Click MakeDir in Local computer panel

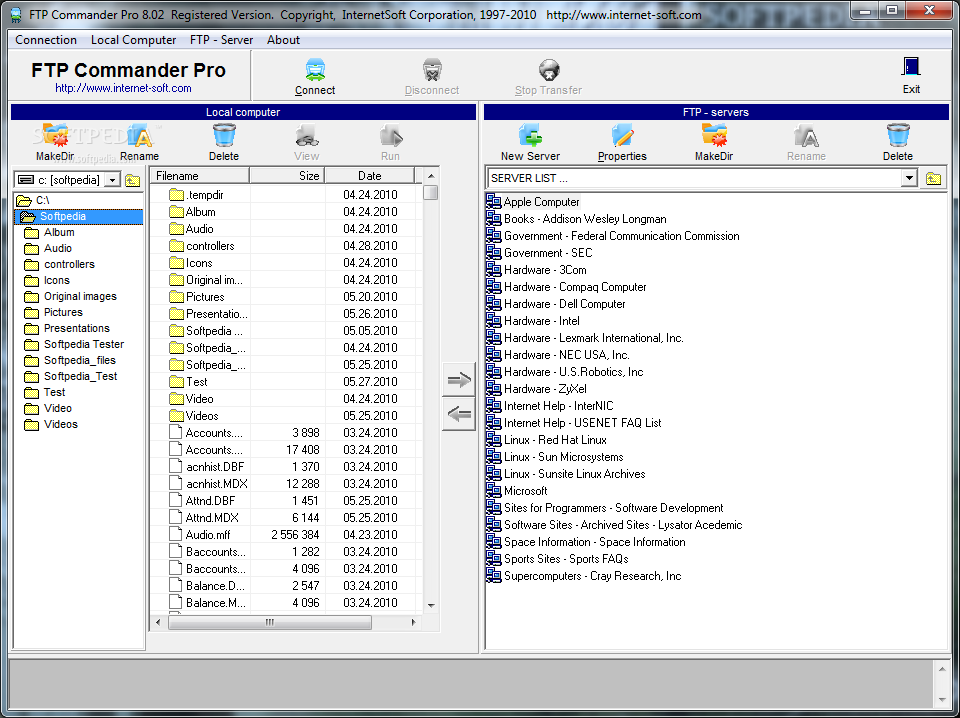tap(55, 142)
